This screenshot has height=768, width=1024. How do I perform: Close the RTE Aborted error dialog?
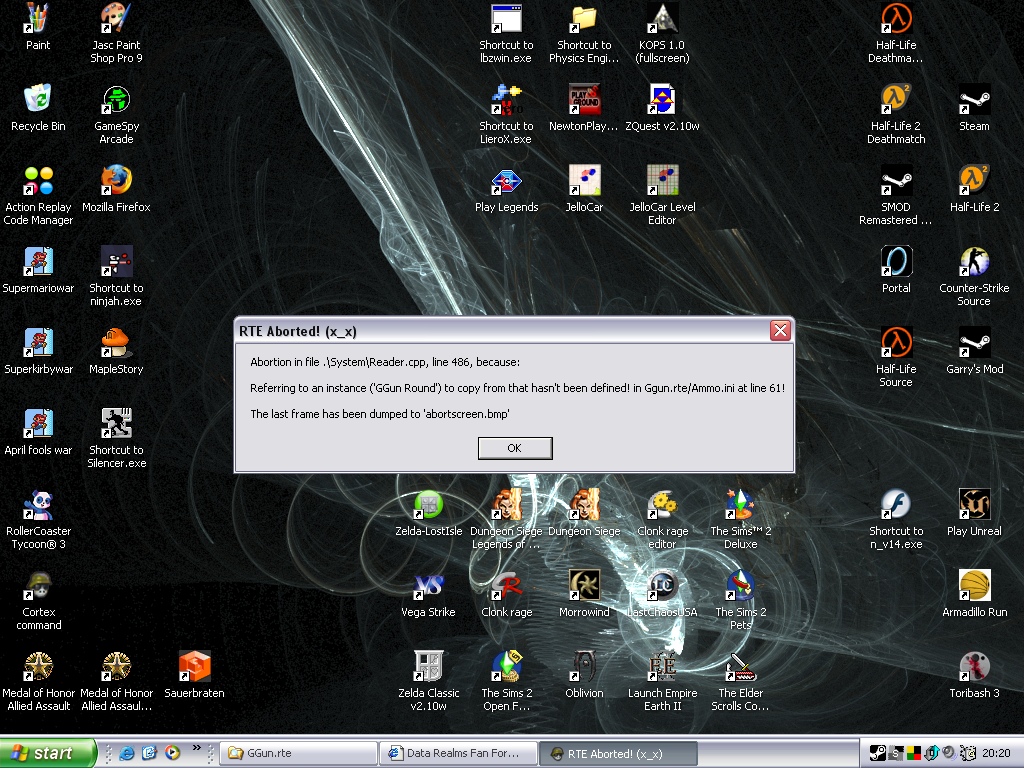(x=781, y=331)
